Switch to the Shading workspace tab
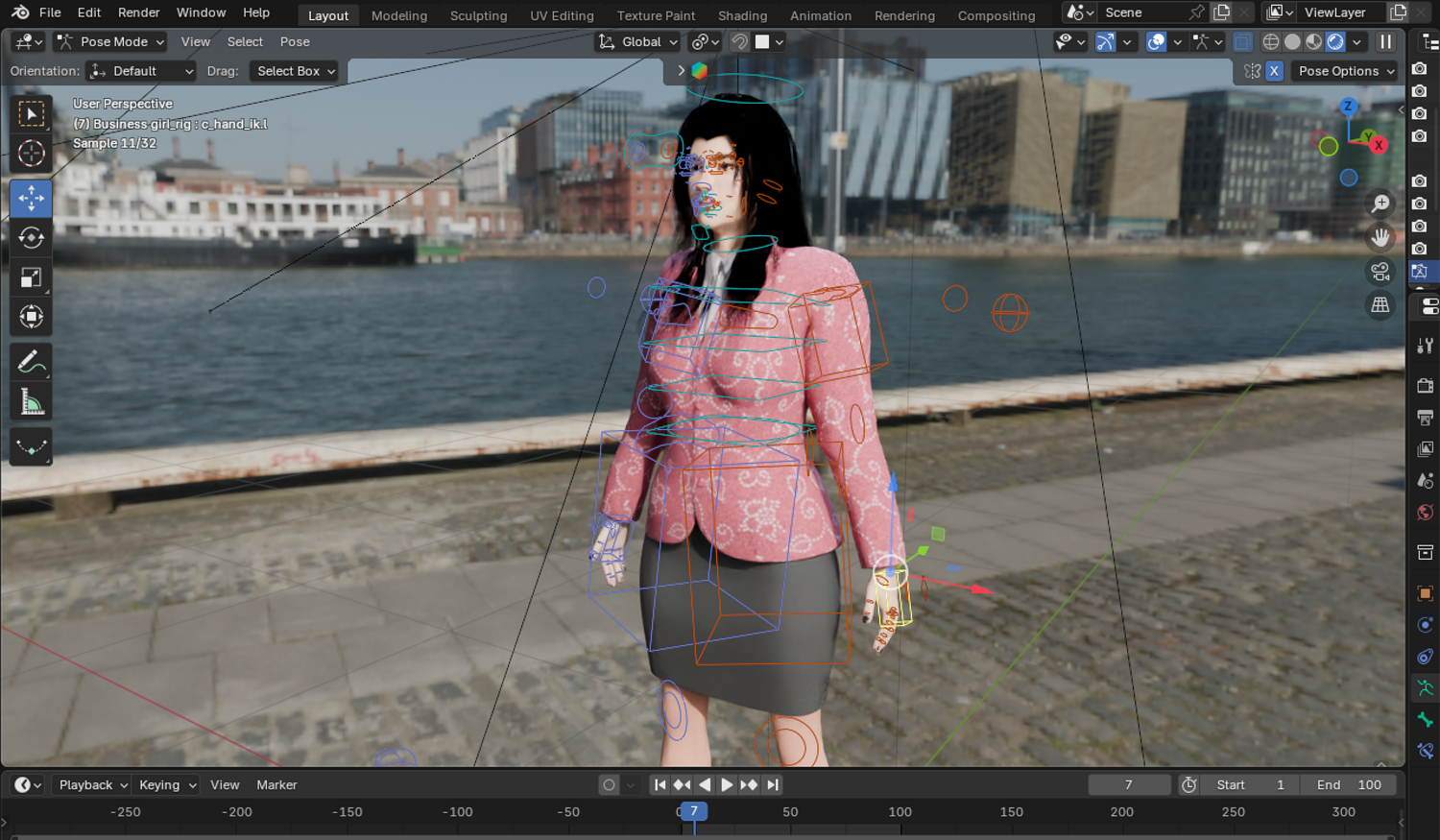Screen dimensions: 1440x840 pos(742,15)
